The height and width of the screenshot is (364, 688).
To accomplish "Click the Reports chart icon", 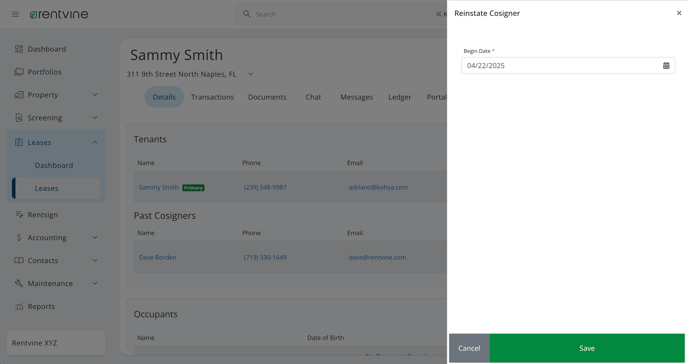I will pos(19,307).
